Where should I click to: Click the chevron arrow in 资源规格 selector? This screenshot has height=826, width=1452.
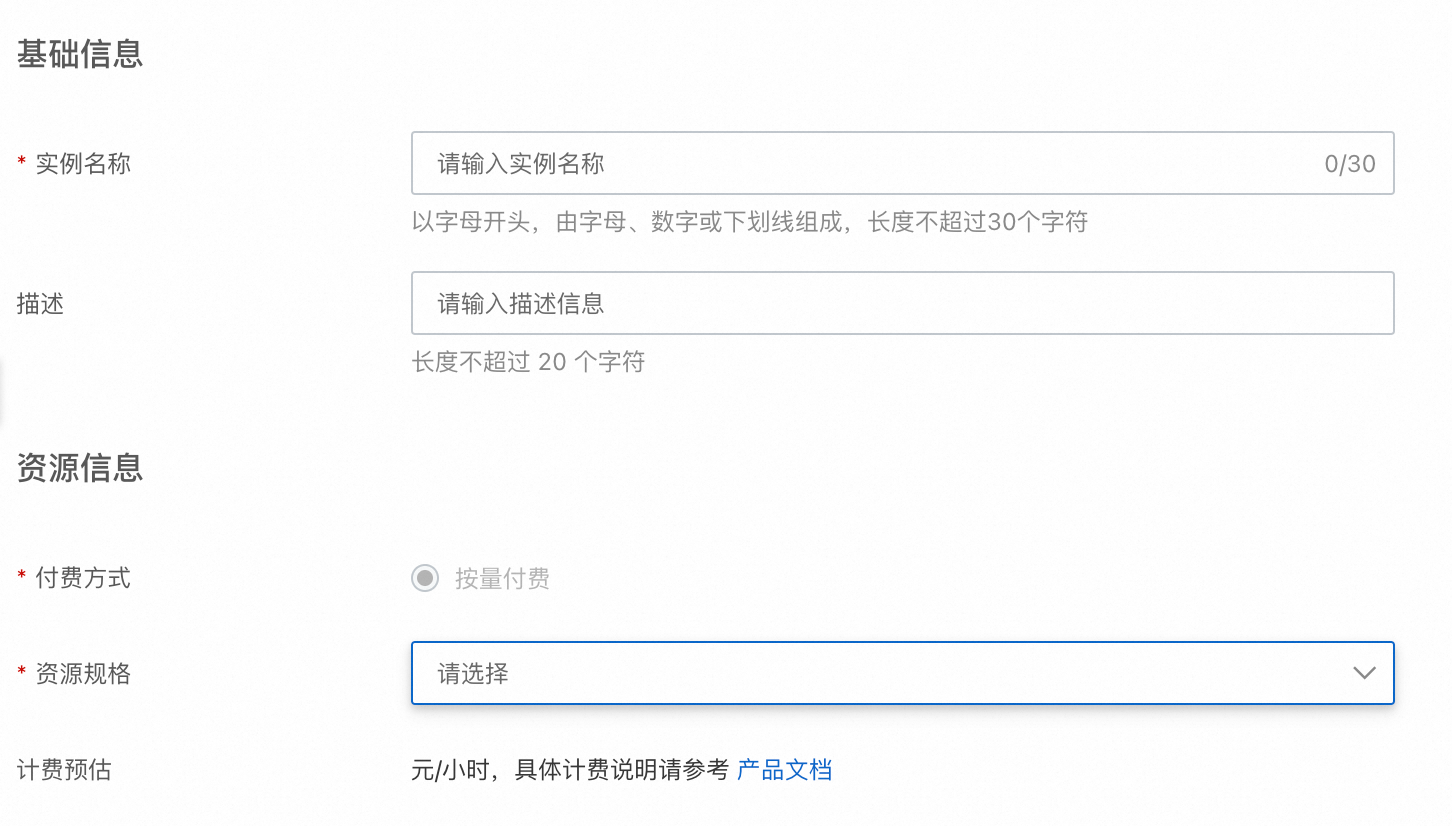tap(1364, 673)
